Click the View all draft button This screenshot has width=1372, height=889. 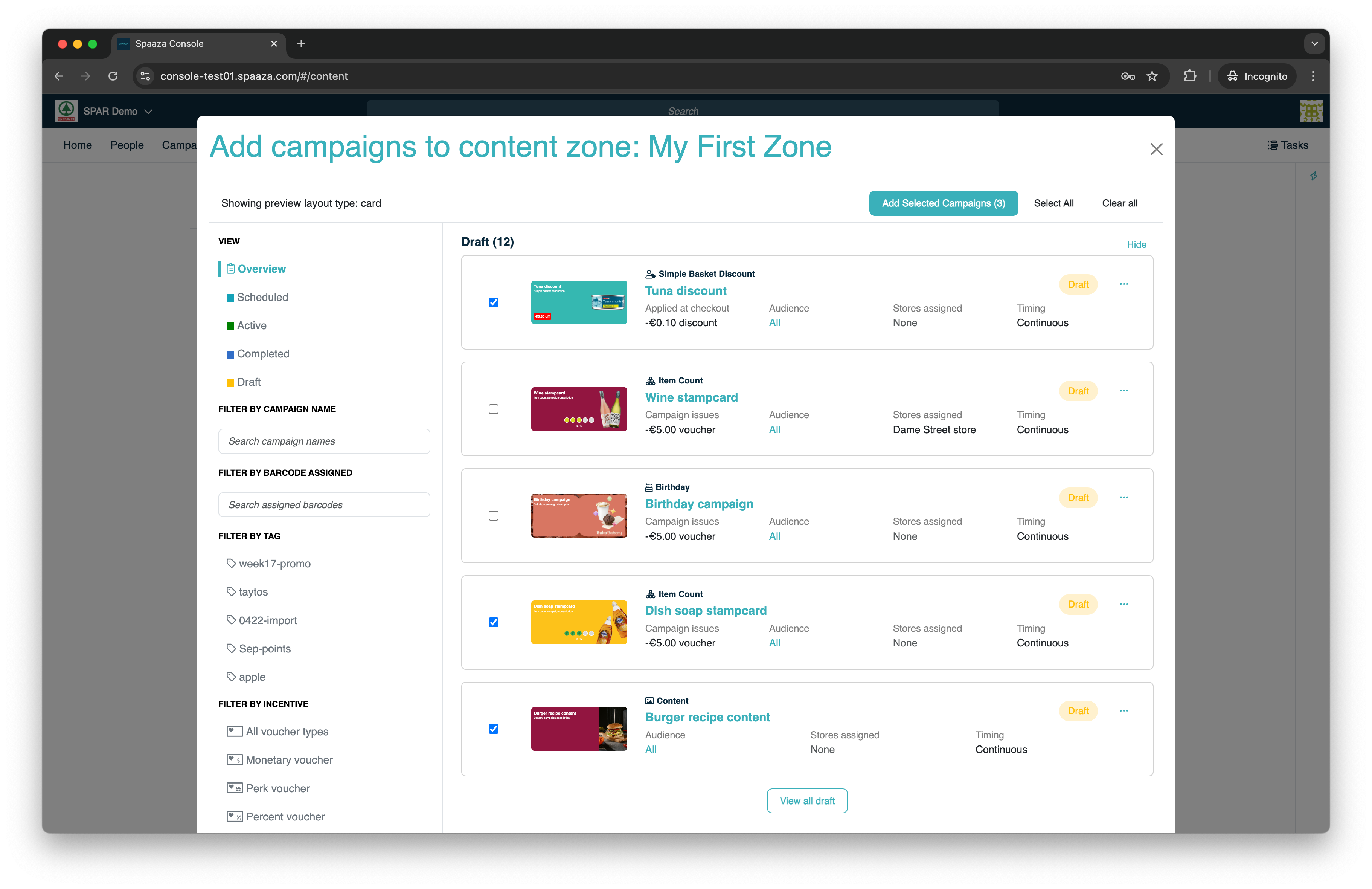pos(807,801)
